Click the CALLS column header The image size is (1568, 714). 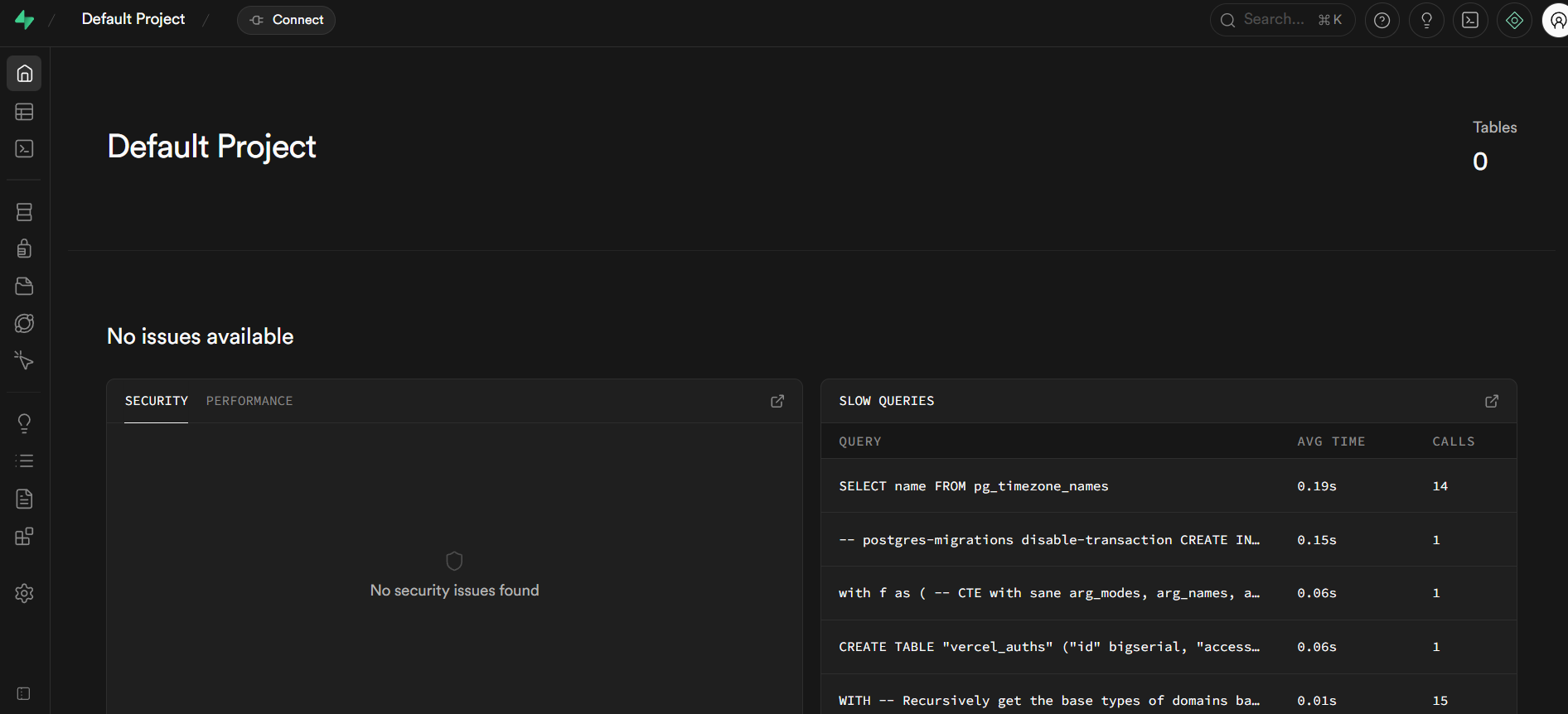1454,441
